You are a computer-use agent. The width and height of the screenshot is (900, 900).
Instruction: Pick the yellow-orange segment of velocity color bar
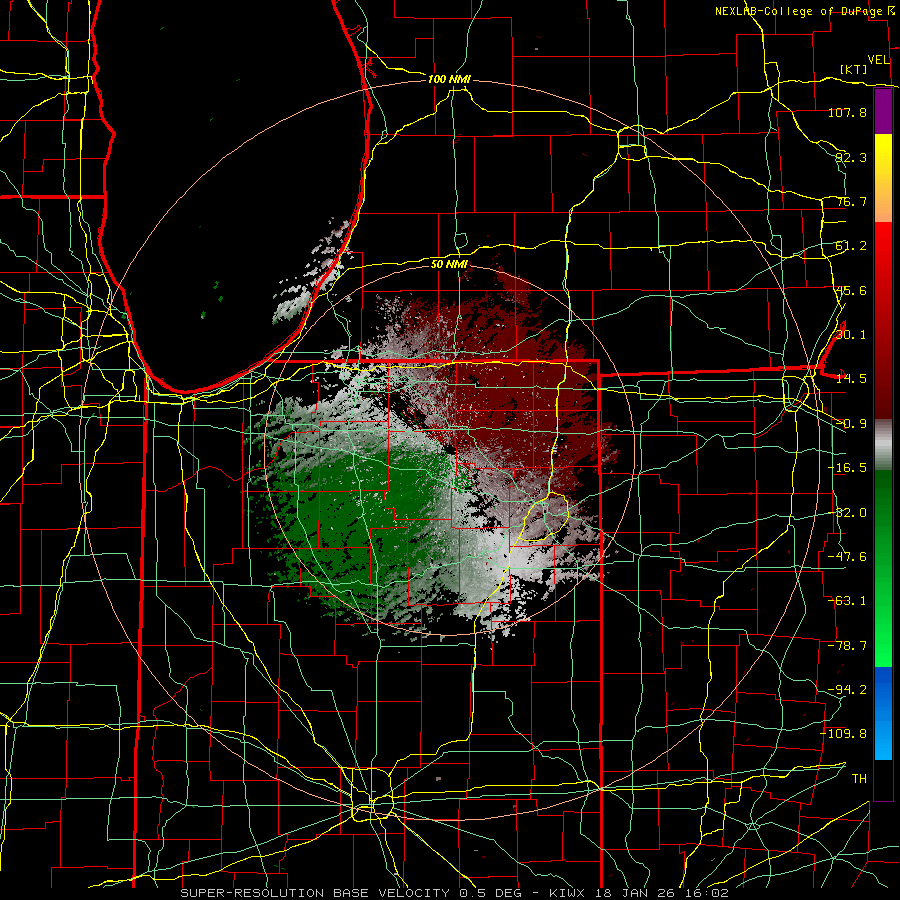pos(883,178)
